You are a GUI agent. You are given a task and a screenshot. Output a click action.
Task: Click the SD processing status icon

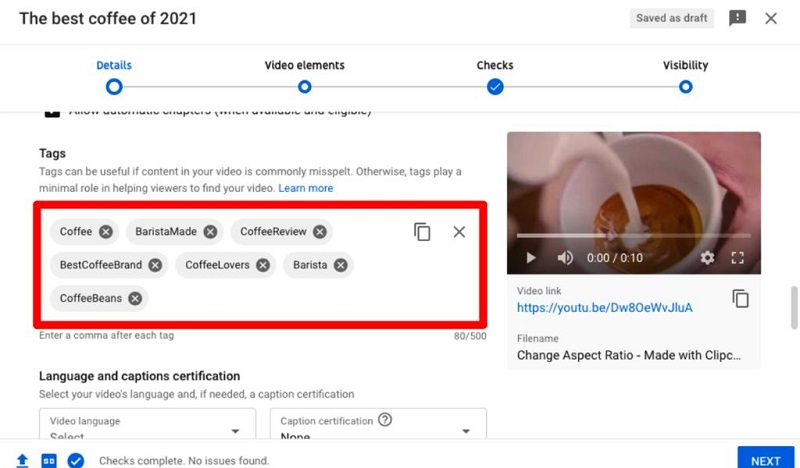click(x=49, y=460)
